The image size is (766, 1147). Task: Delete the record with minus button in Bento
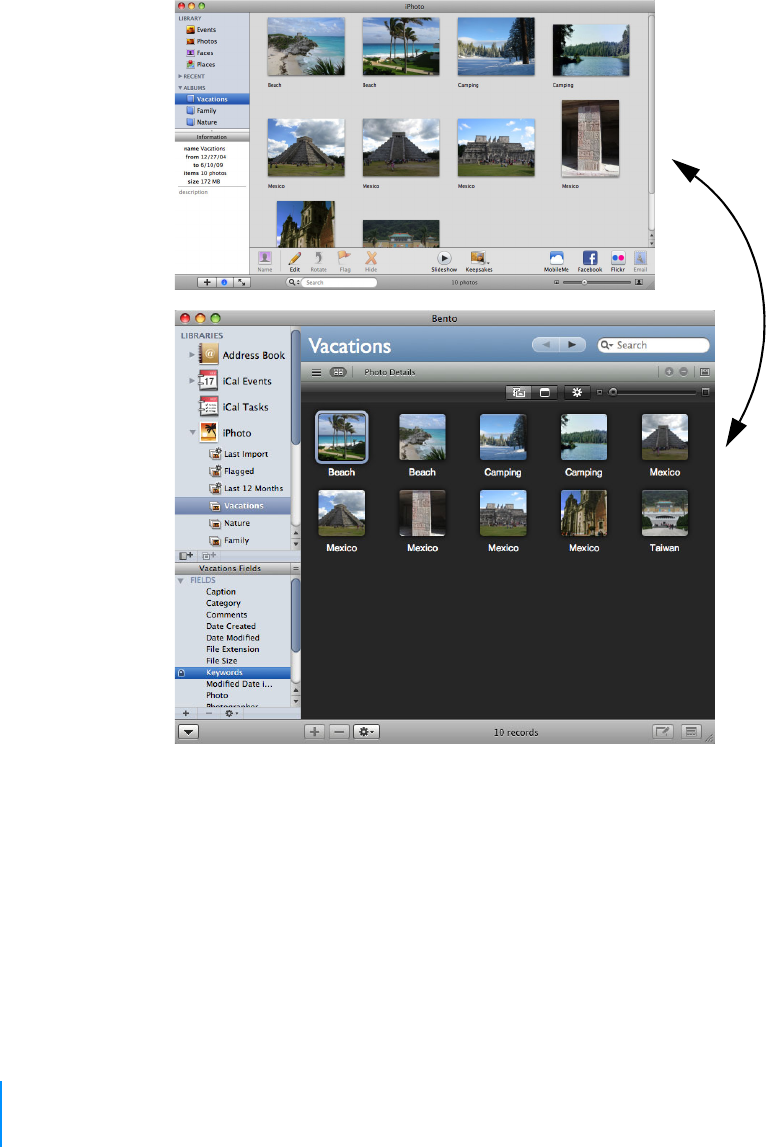[339, 732]
